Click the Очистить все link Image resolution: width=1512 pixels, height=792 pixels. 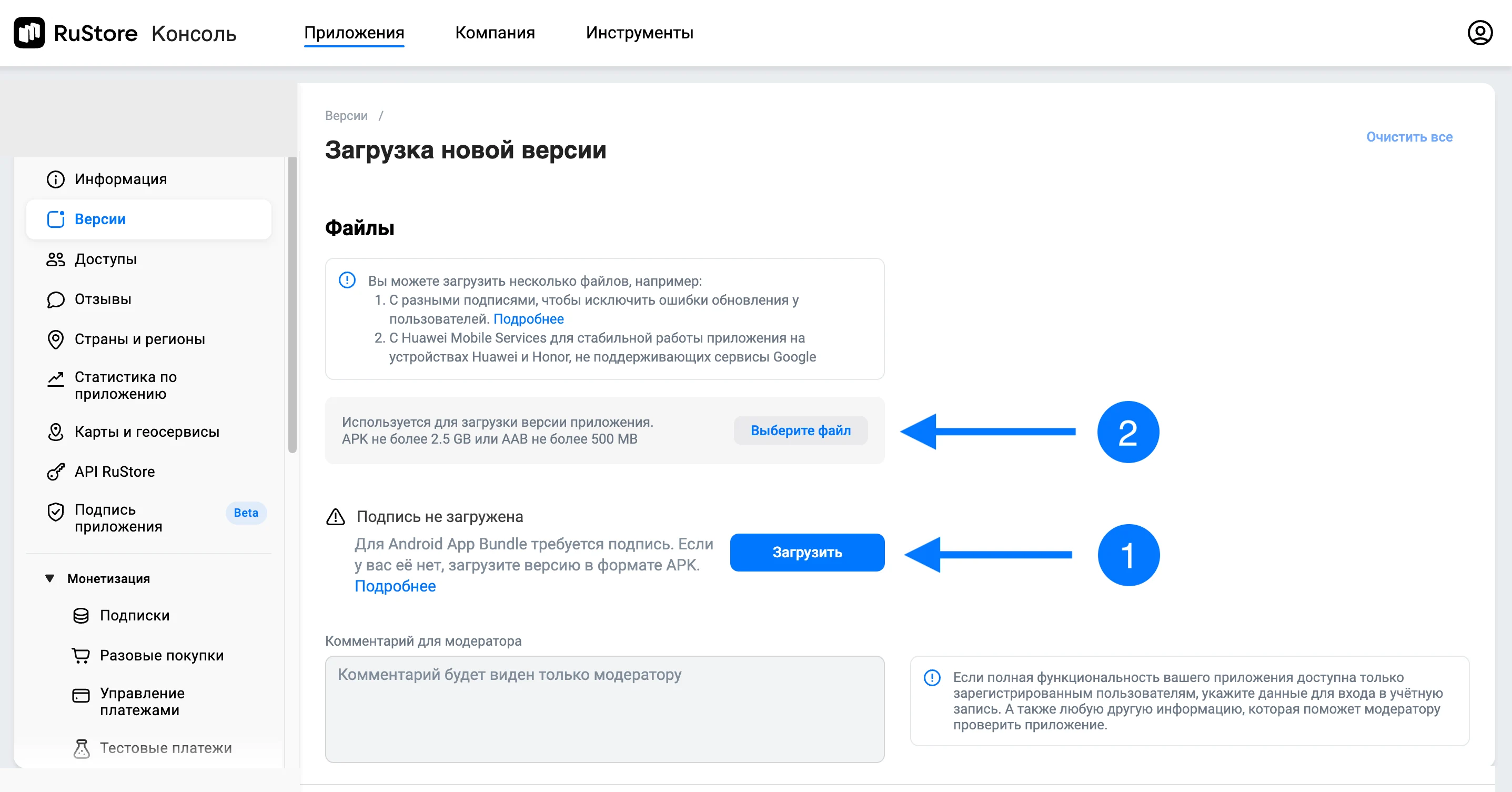[1409, 137]
